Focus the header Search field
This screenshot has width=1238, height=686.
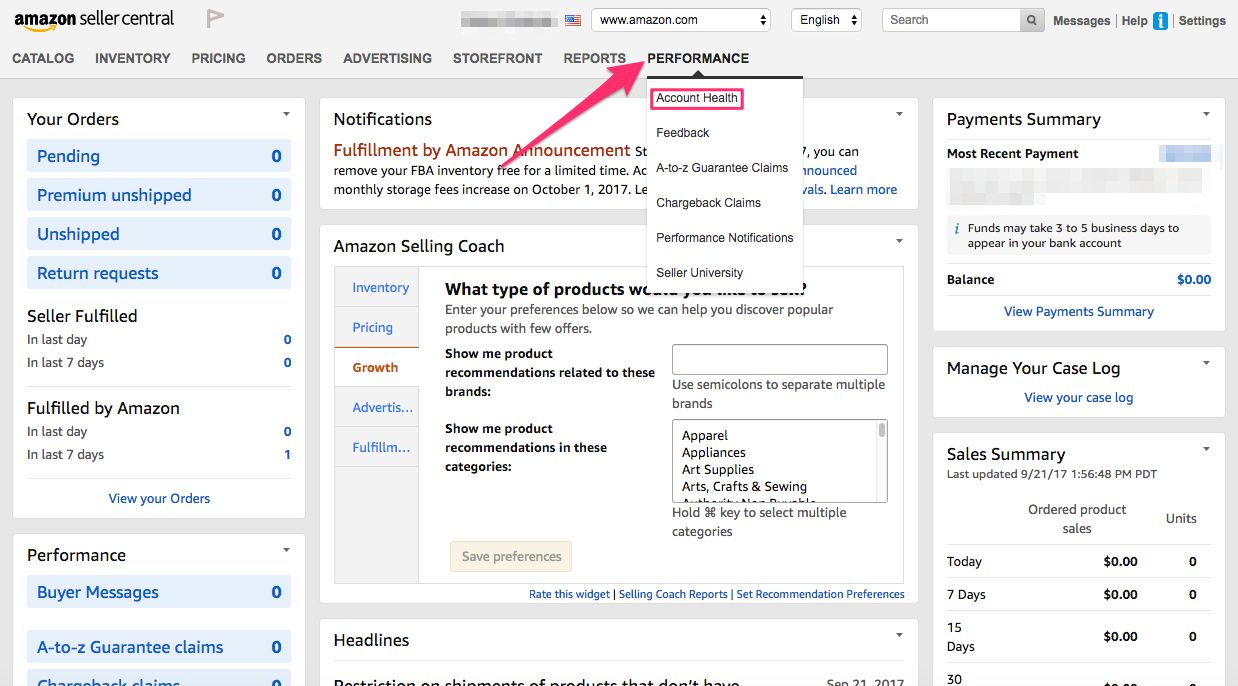[x=951, y=20]
